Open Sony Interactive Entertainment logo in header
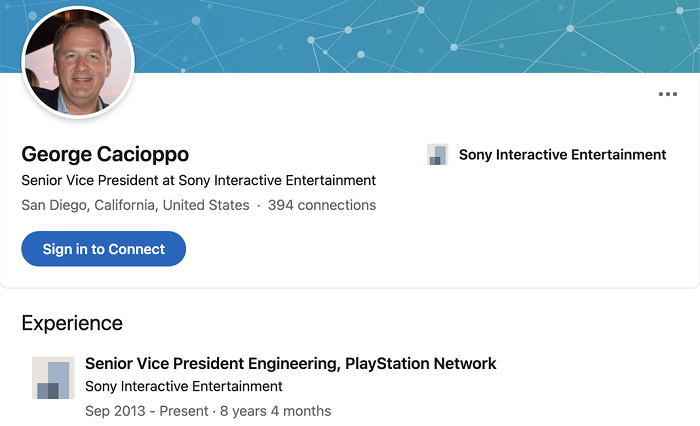700x426 pixels. click(x=438, y=155)
